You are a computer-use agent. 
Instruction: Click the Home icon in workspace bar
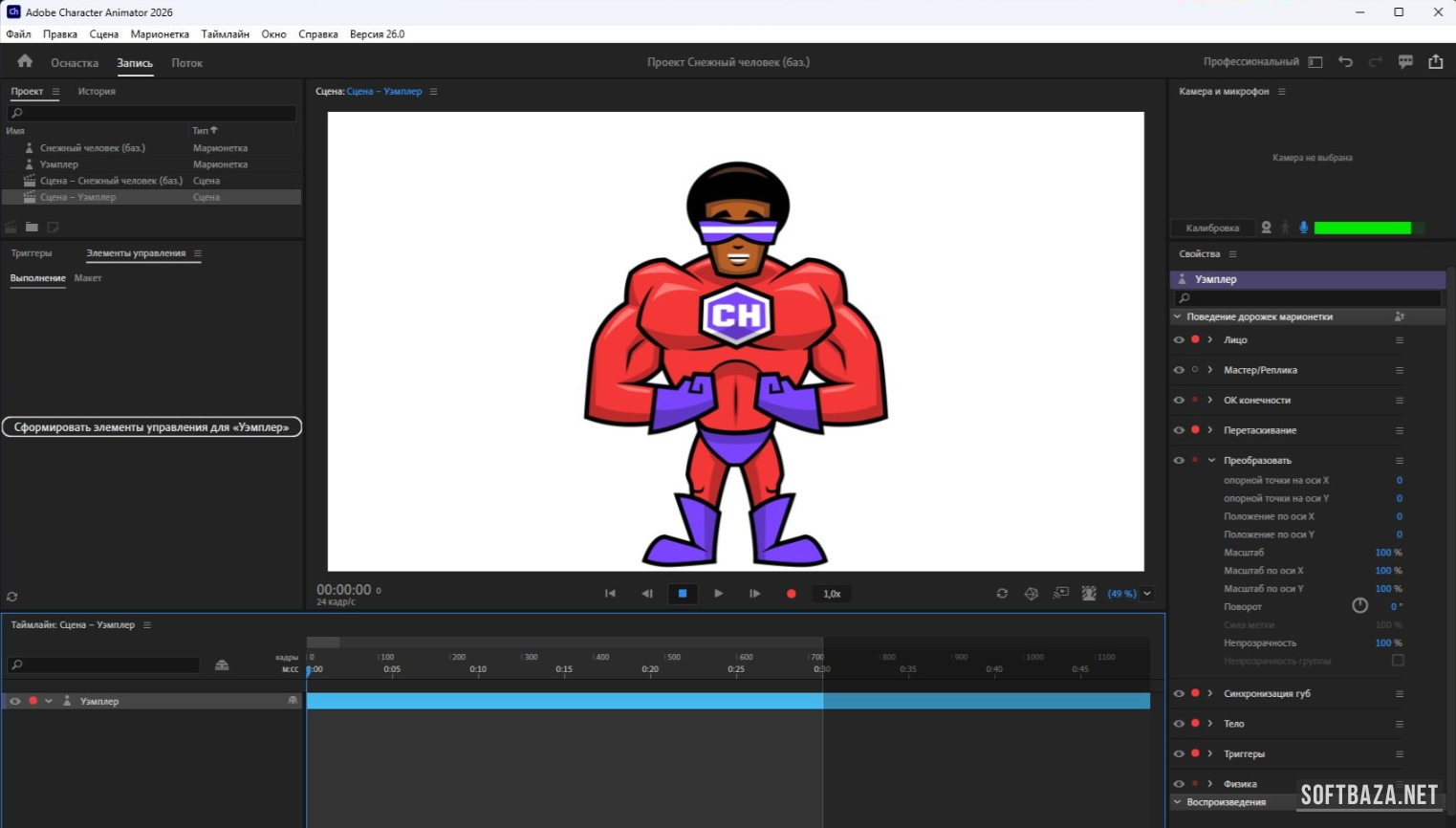pos(25,61)
